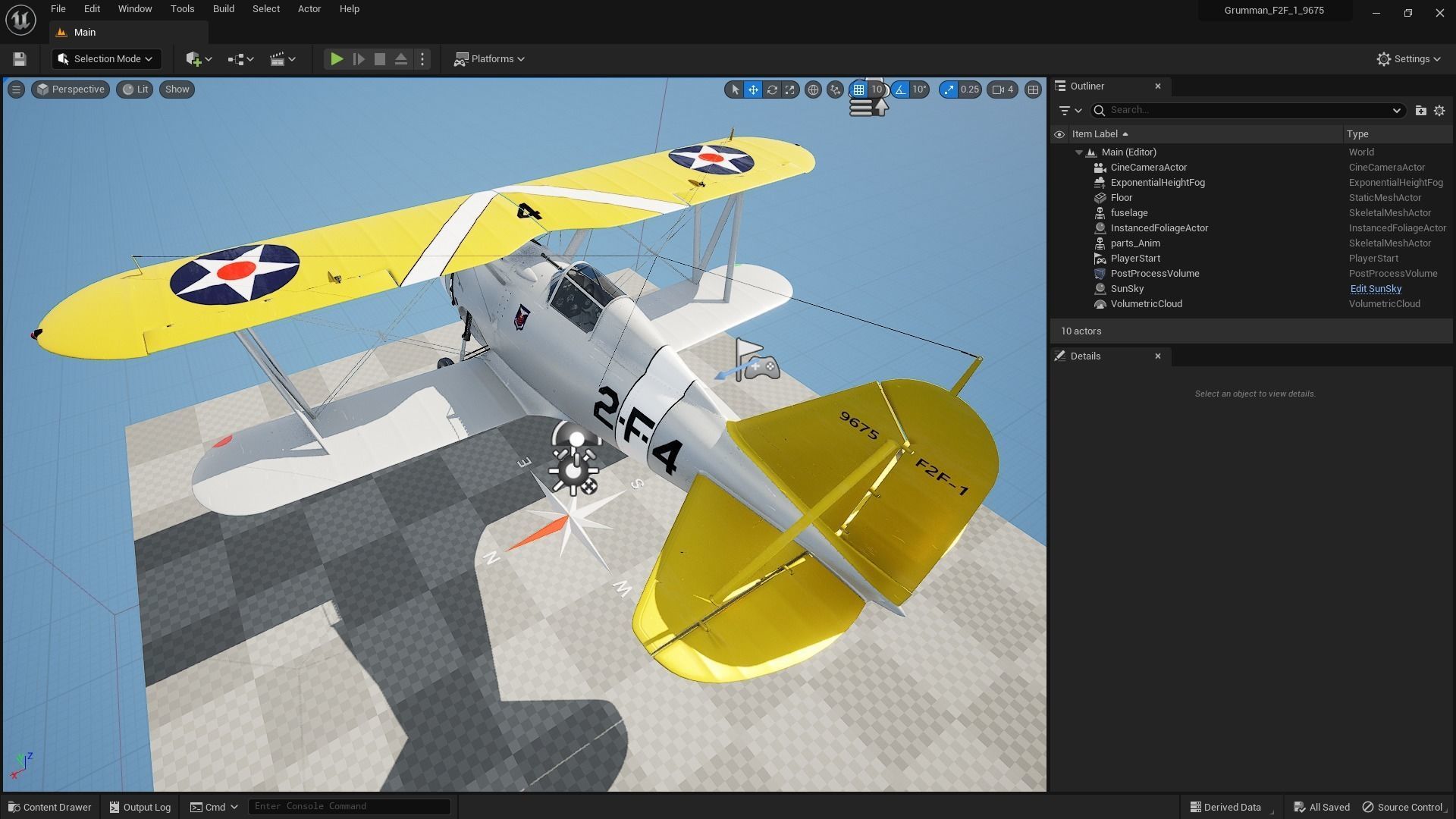The width and height of the screenshot is (1456, 819).
Task: Open the Settings dropdown
Action: point(1409,59)
